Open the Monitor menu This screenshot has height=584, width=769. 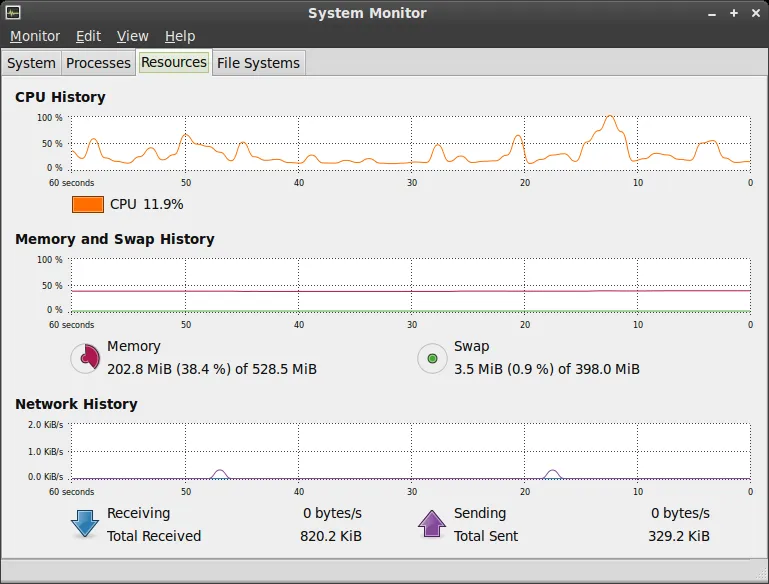click(35, 36)
